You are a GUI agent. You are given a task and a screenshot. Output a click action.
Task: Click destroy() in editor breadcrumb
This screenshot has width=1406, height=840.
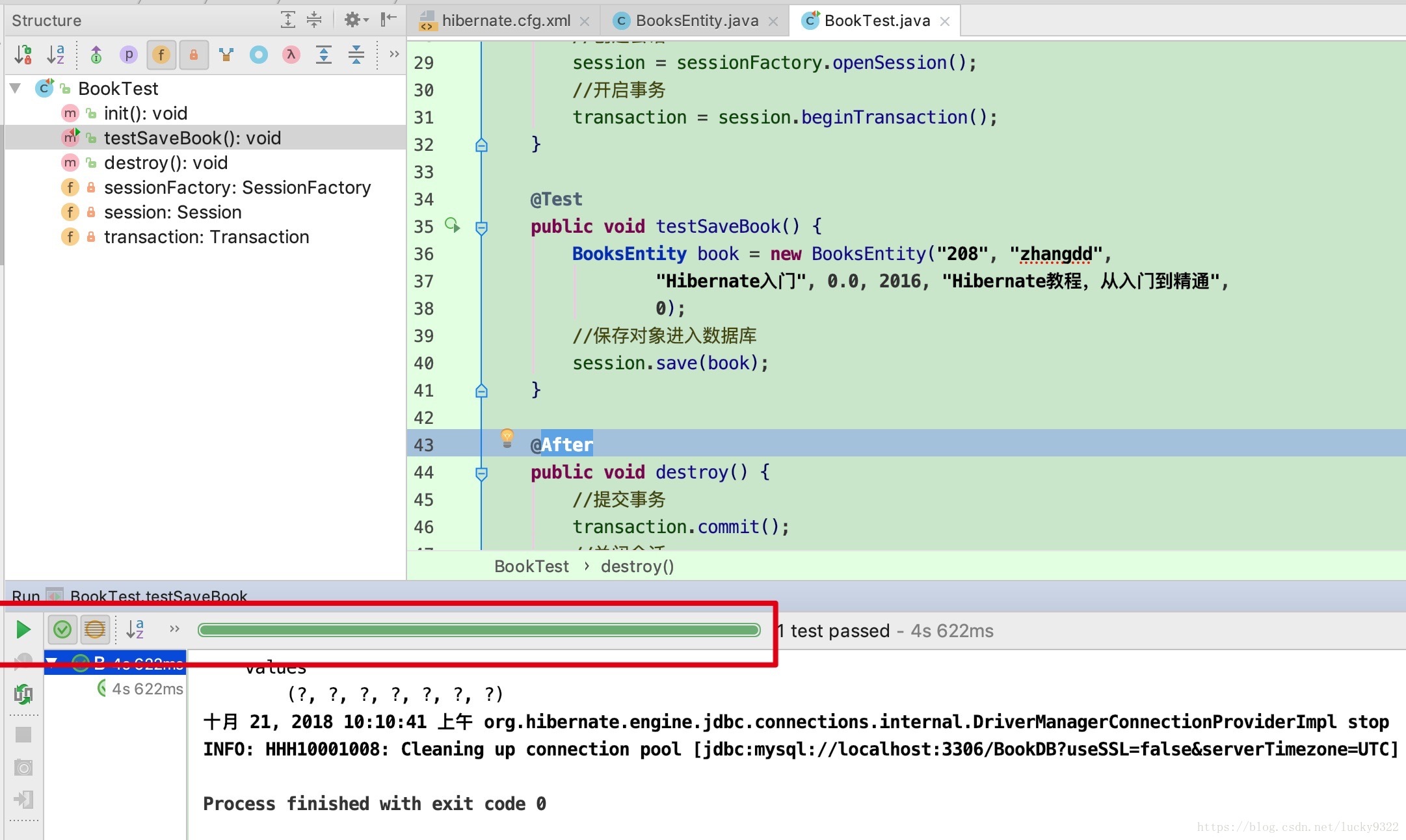pos(637,566)
